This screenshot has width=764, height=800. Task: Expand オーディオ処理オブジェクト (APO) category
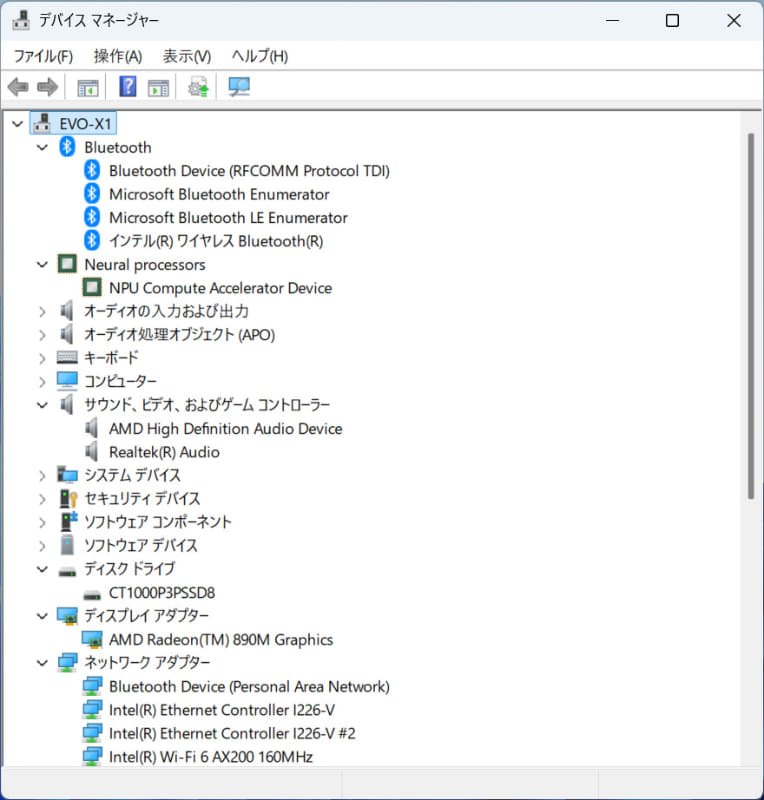click(x=42, y=335)
